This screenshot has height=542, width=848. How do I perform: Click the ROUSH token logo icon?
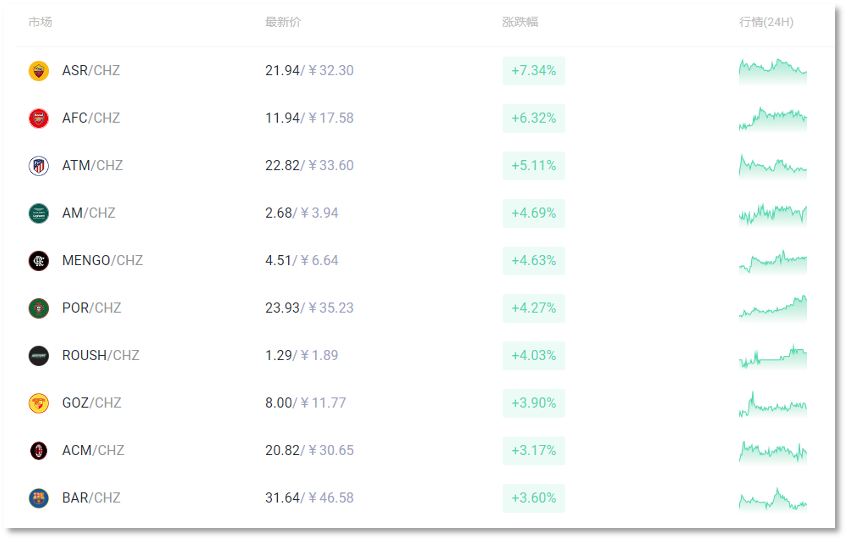[x=38, y=356]
